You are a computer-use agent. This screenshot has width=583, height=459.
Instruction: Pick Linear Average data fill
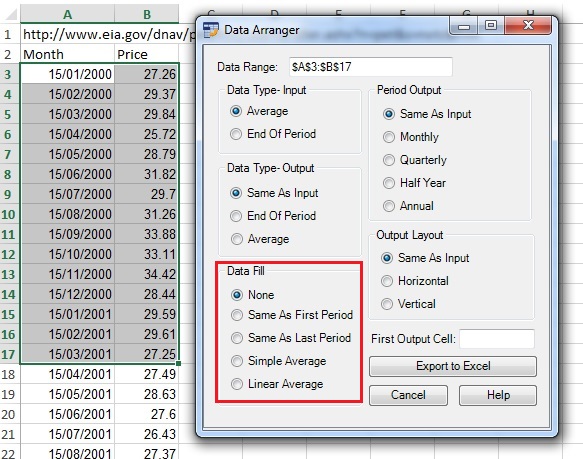277,384
